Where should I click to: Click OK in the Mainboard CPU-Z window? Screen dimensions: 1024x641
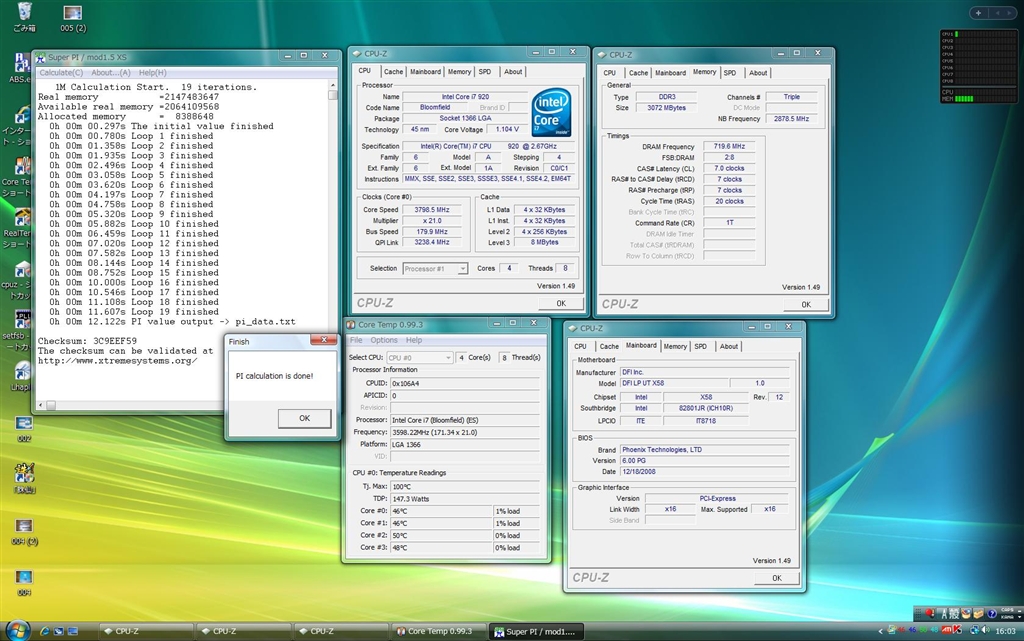[777, 577]
